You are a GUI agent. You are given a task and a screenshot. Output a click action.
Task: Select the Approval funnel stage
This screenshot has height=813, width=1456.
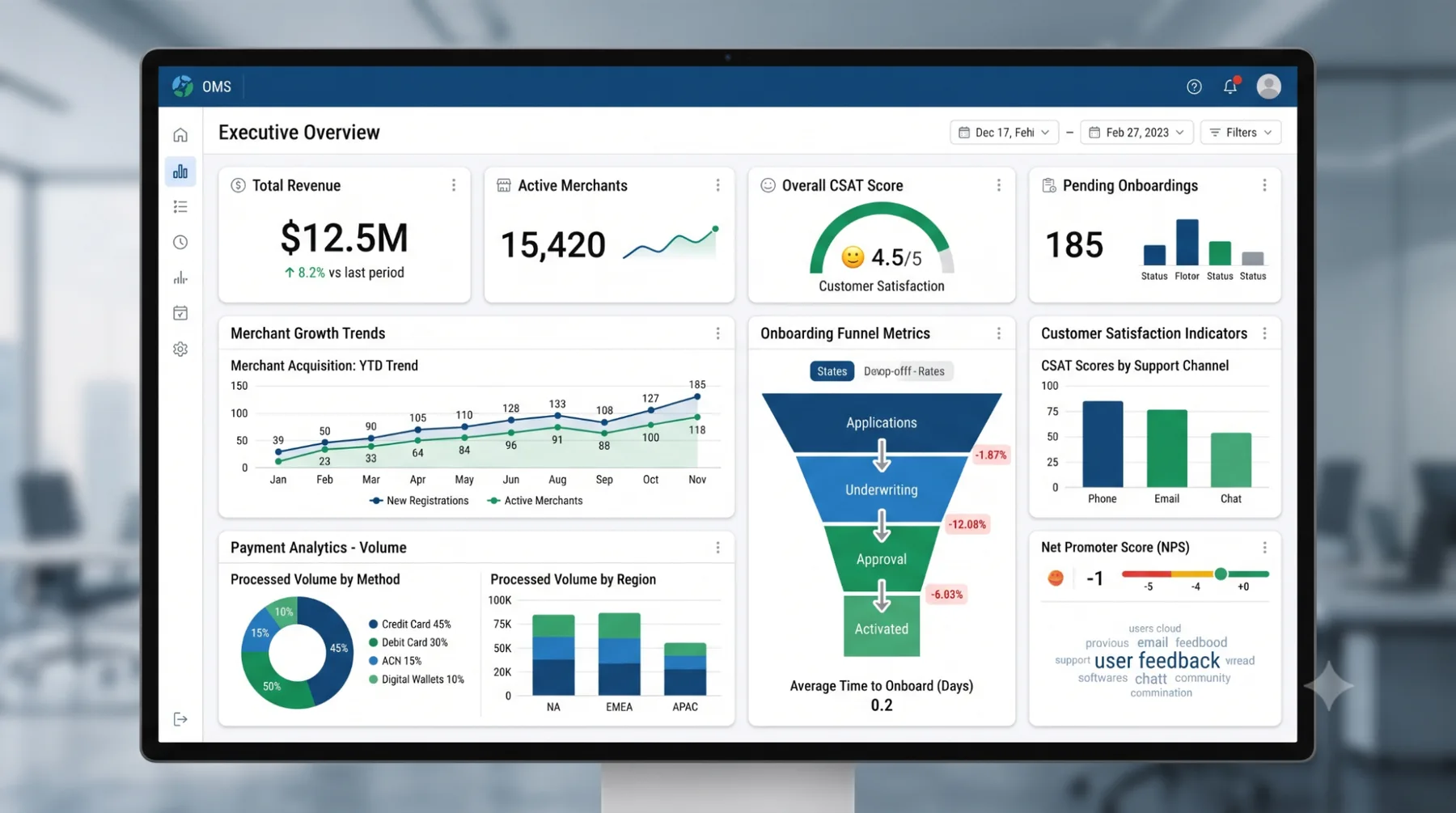point(882,559)
